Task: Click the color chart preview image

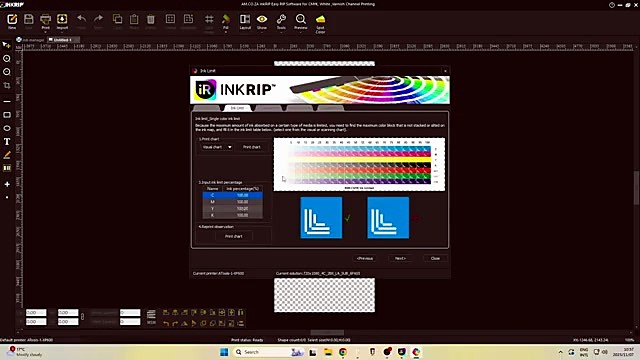Action: click(359, 164)
